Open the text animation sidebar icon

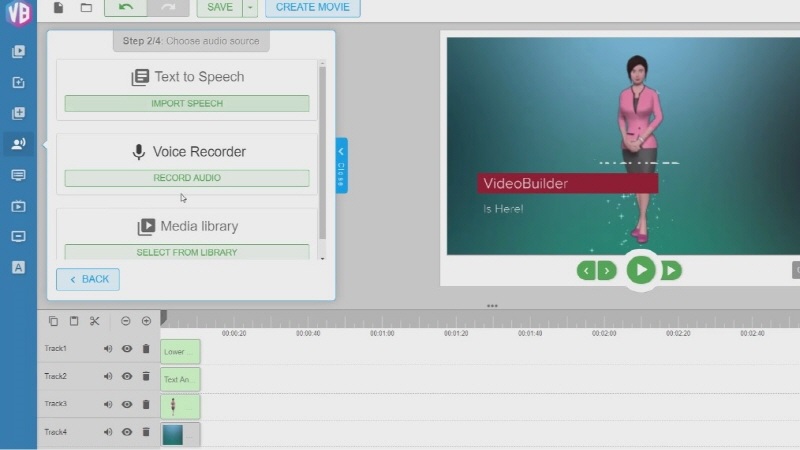point(18,267)
